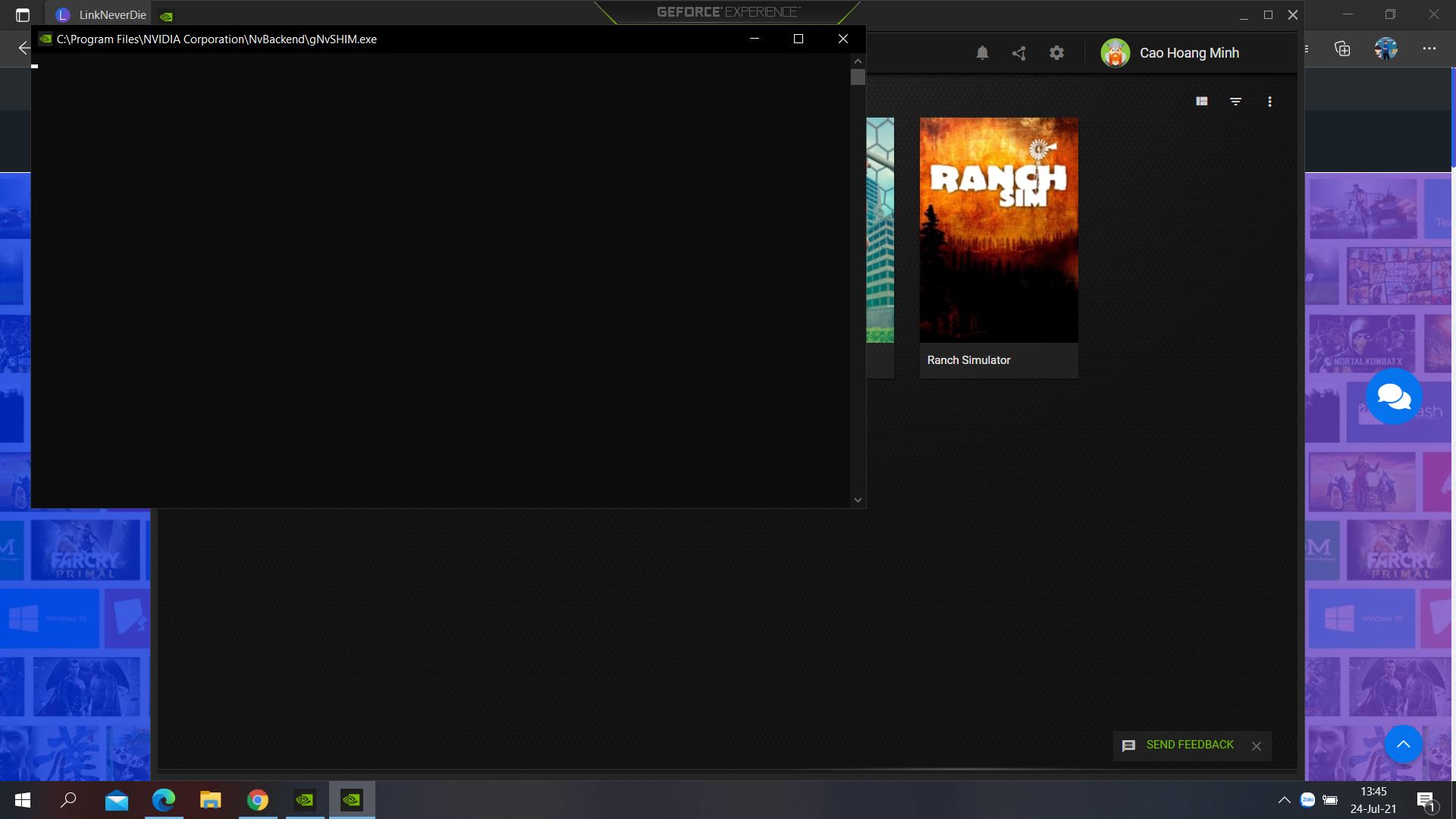Click the GeForce Experience taskbar icon
This screenshot has width=1456, height=819.
(352, 799)
